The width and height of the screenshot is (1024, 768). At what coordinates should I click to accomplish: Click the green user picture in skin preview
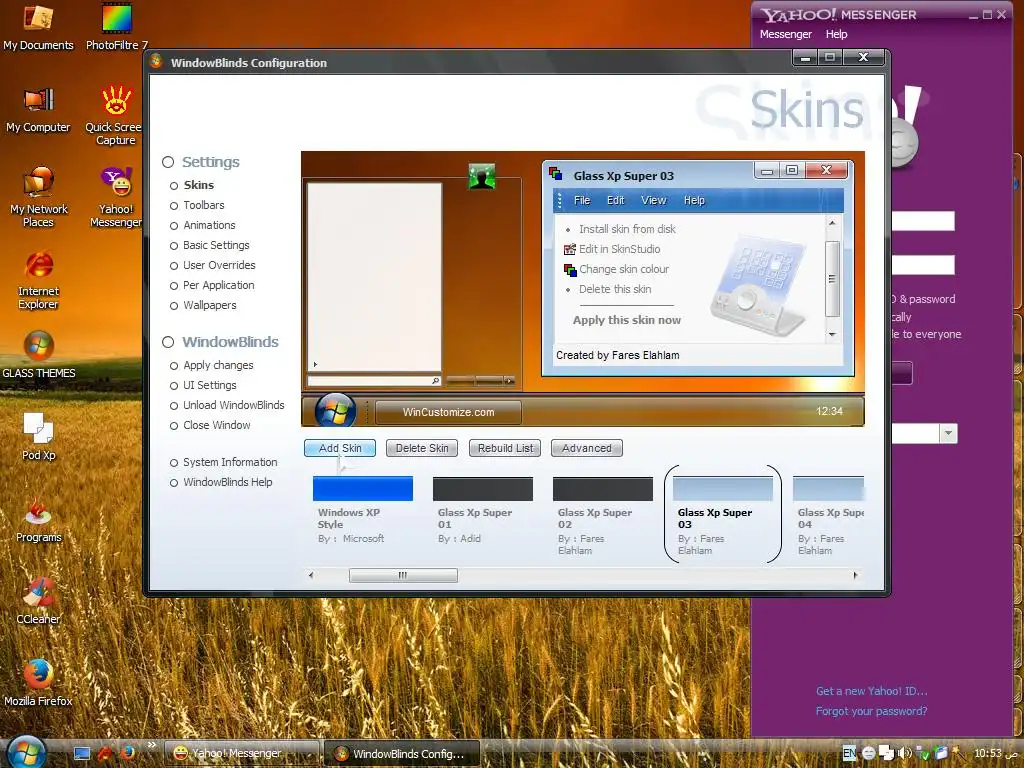coord(482,176)
